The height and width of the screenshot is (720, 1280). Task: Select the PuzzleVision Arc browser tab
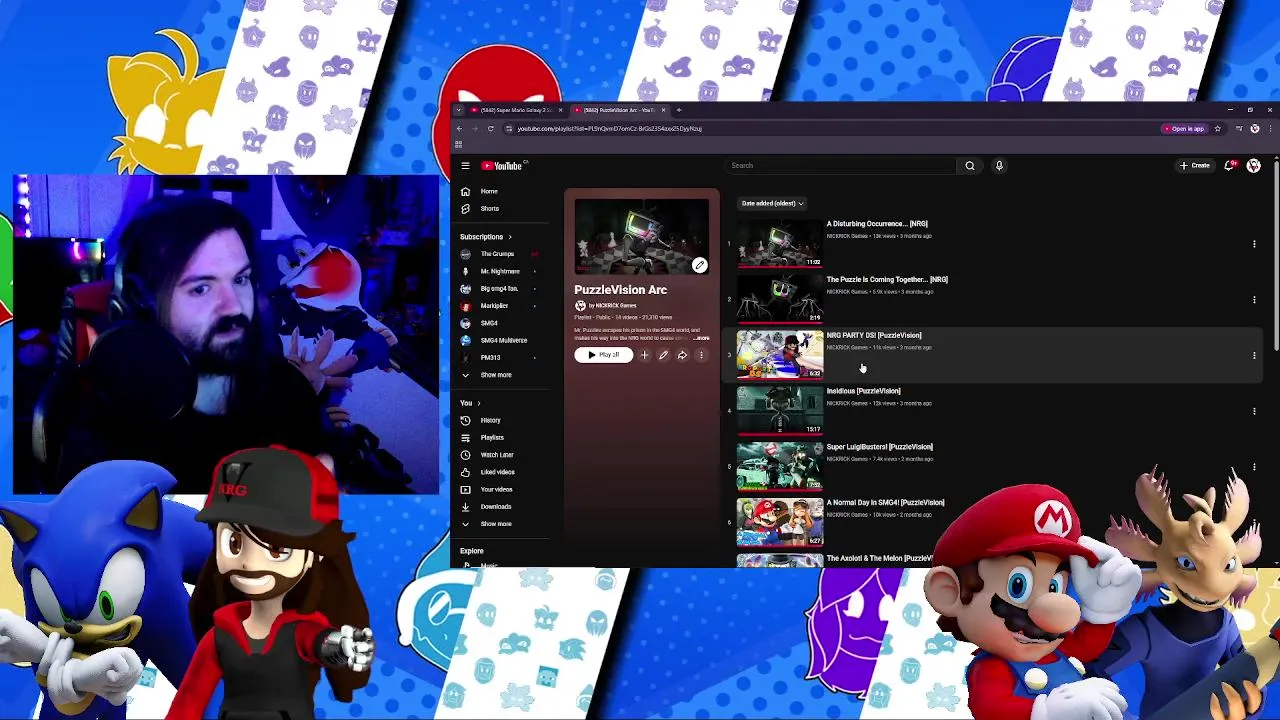(x=617, y=110)
